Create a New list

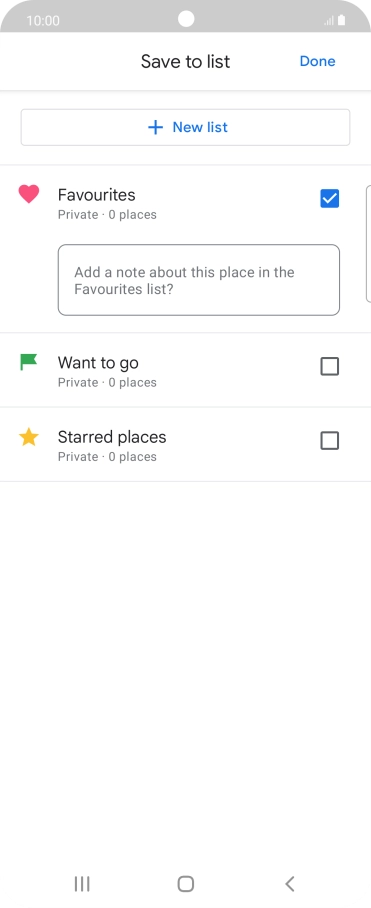point(185,127)
